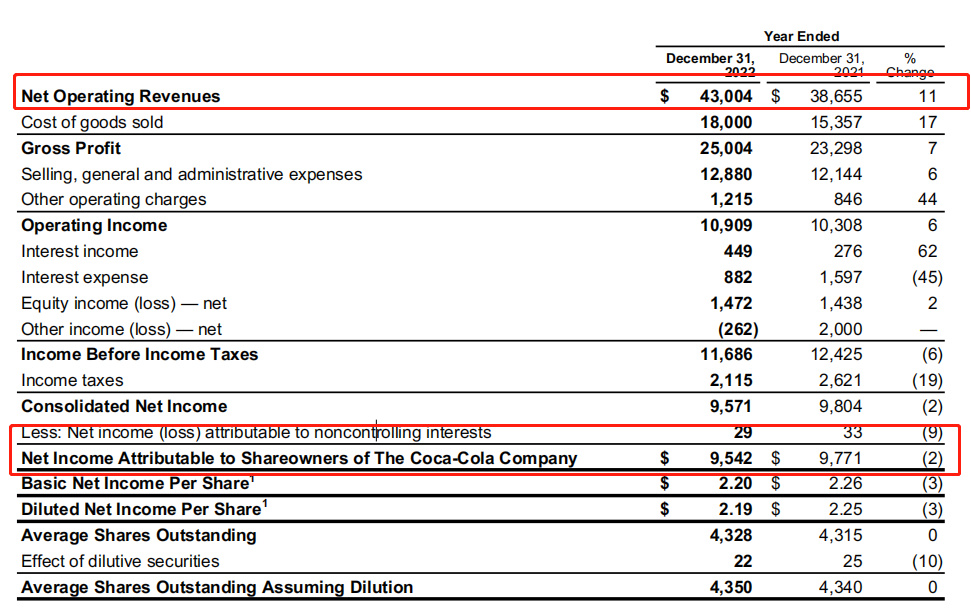The image size is (971, 613).
Task: Select the Gross Profit 25,004 figure
Action: (726, 149)
